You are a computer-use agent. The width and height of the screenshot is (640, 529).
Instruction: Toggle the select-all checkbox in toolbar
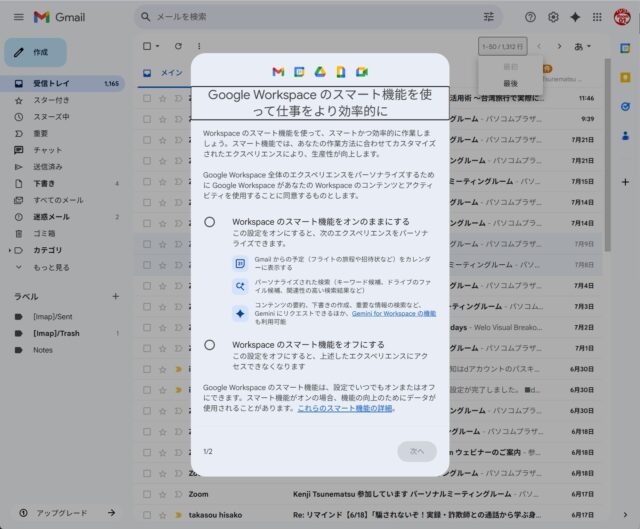[147, 46]
